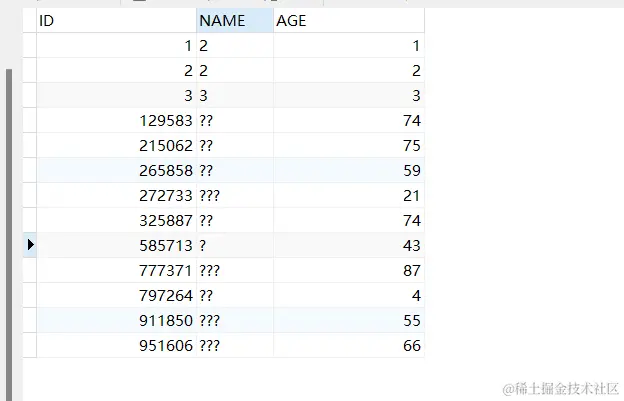Viewport: 624px width, 401px height.
Task: Select ID cell 585713
Action: [x=116, y=245]
